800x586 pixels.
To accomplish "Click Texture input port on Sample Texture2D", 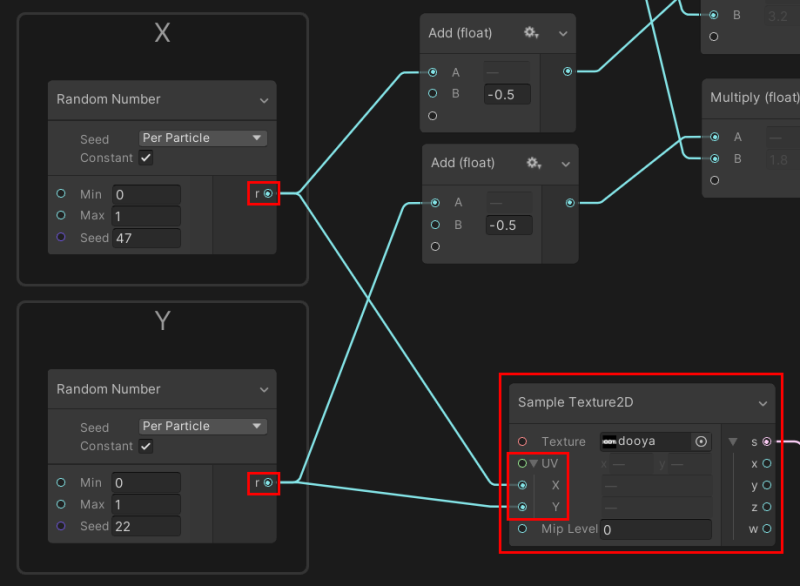I will pyautogui.click(x=522, y=441).
